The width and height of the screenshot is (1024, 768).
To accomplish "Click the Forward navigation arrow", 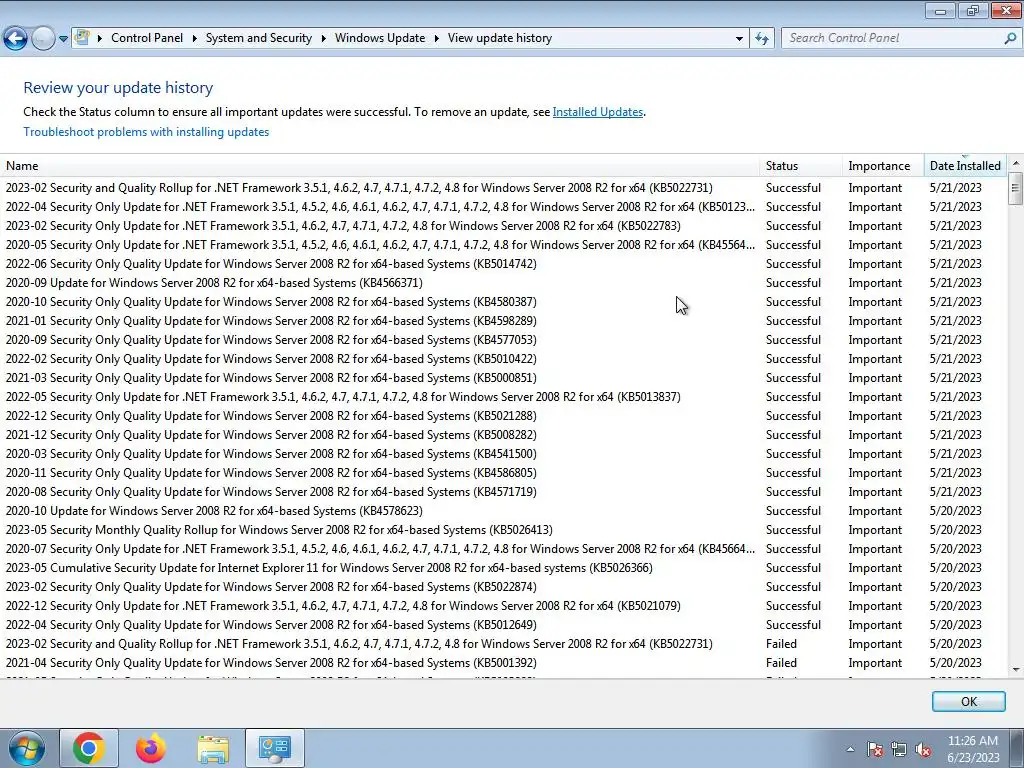I will click(x=43, y=38).
